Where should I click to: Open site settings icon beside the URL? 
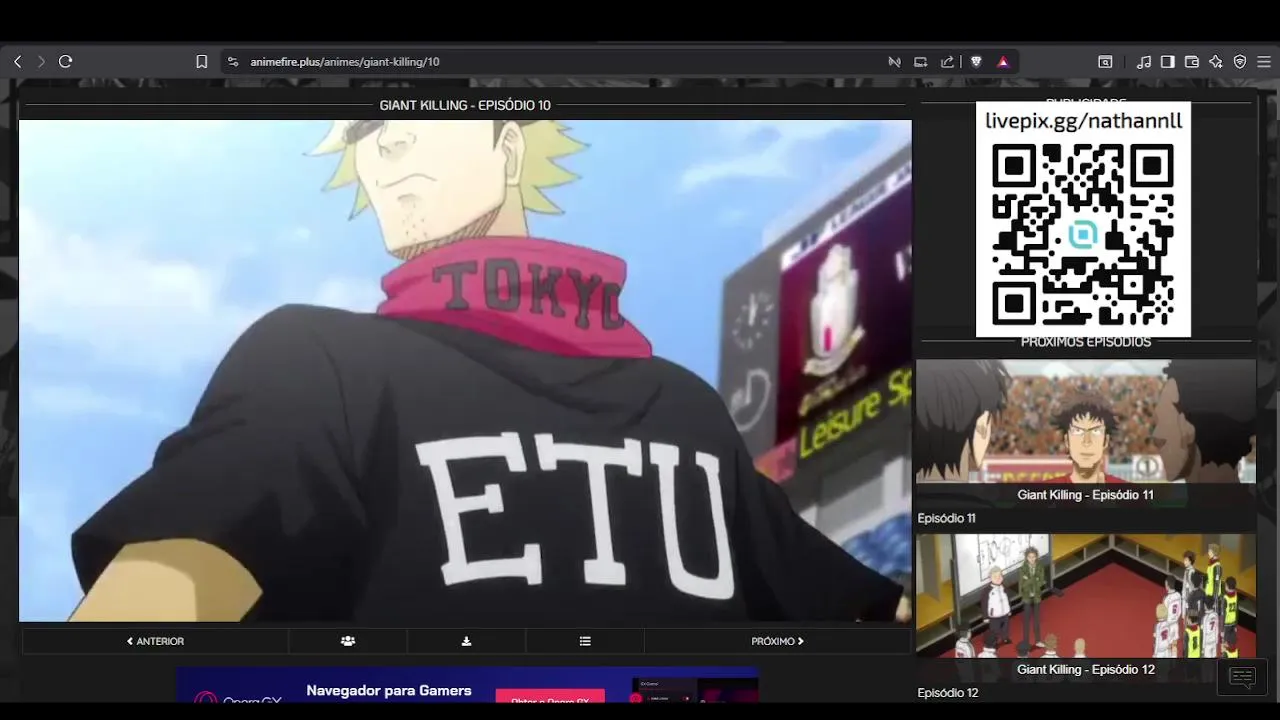pyautogui.click(x=233, y=61)
